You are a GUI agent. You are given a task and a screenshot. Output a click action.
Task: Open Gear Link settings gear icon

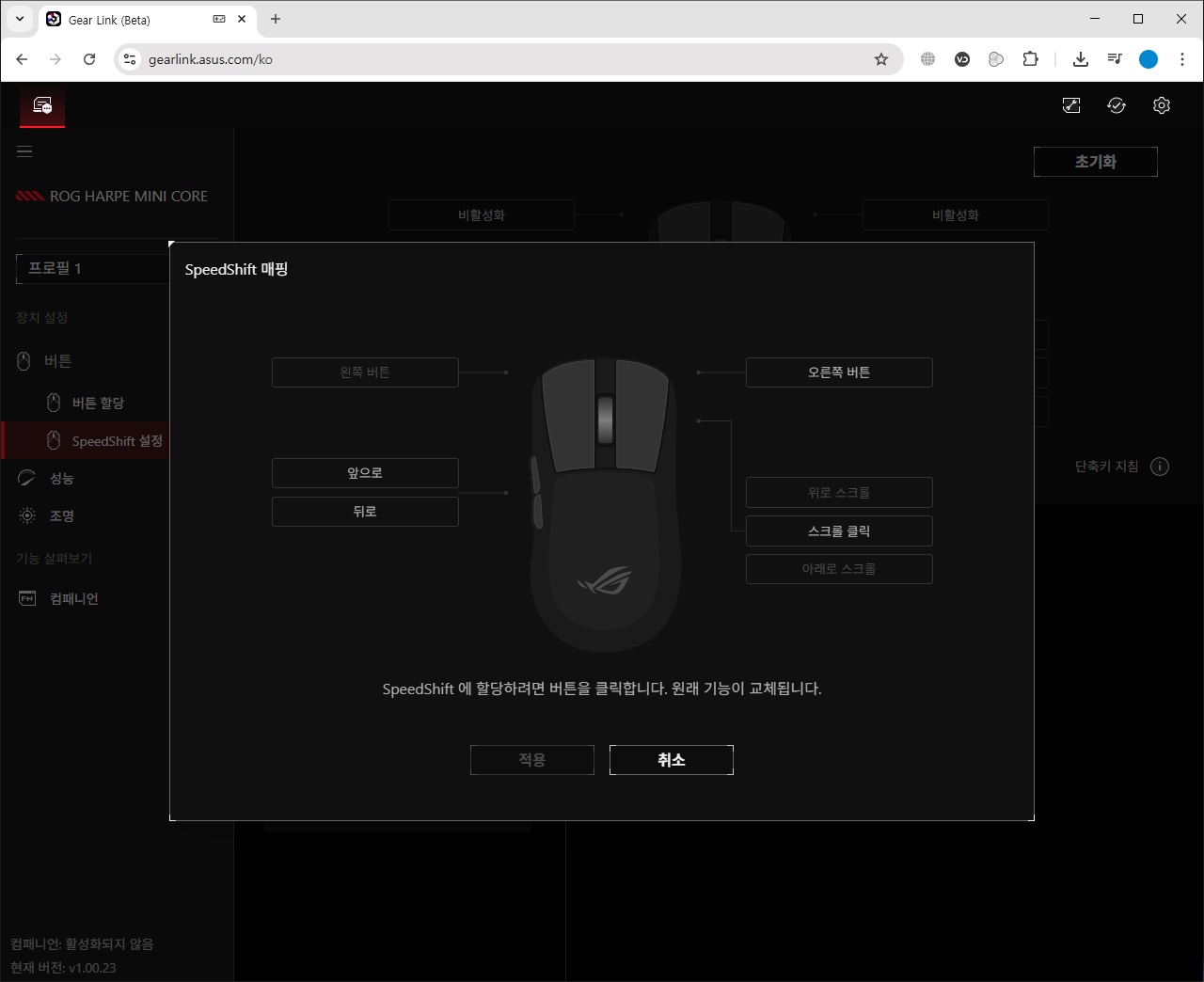[1162, 105]
